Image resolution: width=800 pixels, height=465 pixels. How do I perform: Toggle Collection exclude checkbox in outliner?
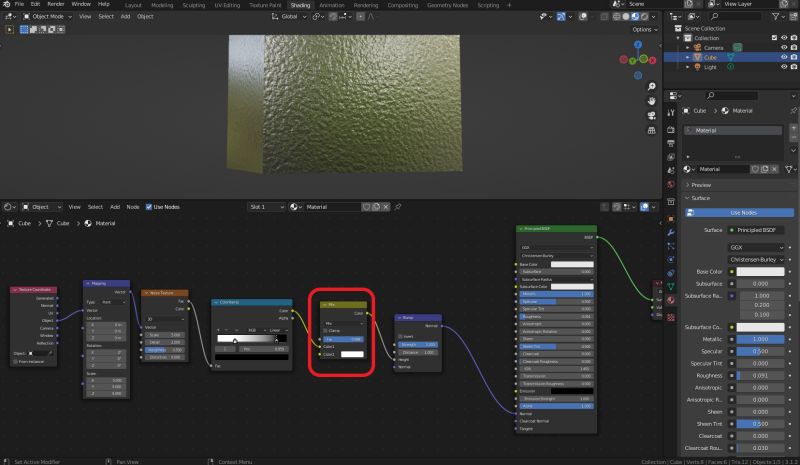[x=774, y=38]
